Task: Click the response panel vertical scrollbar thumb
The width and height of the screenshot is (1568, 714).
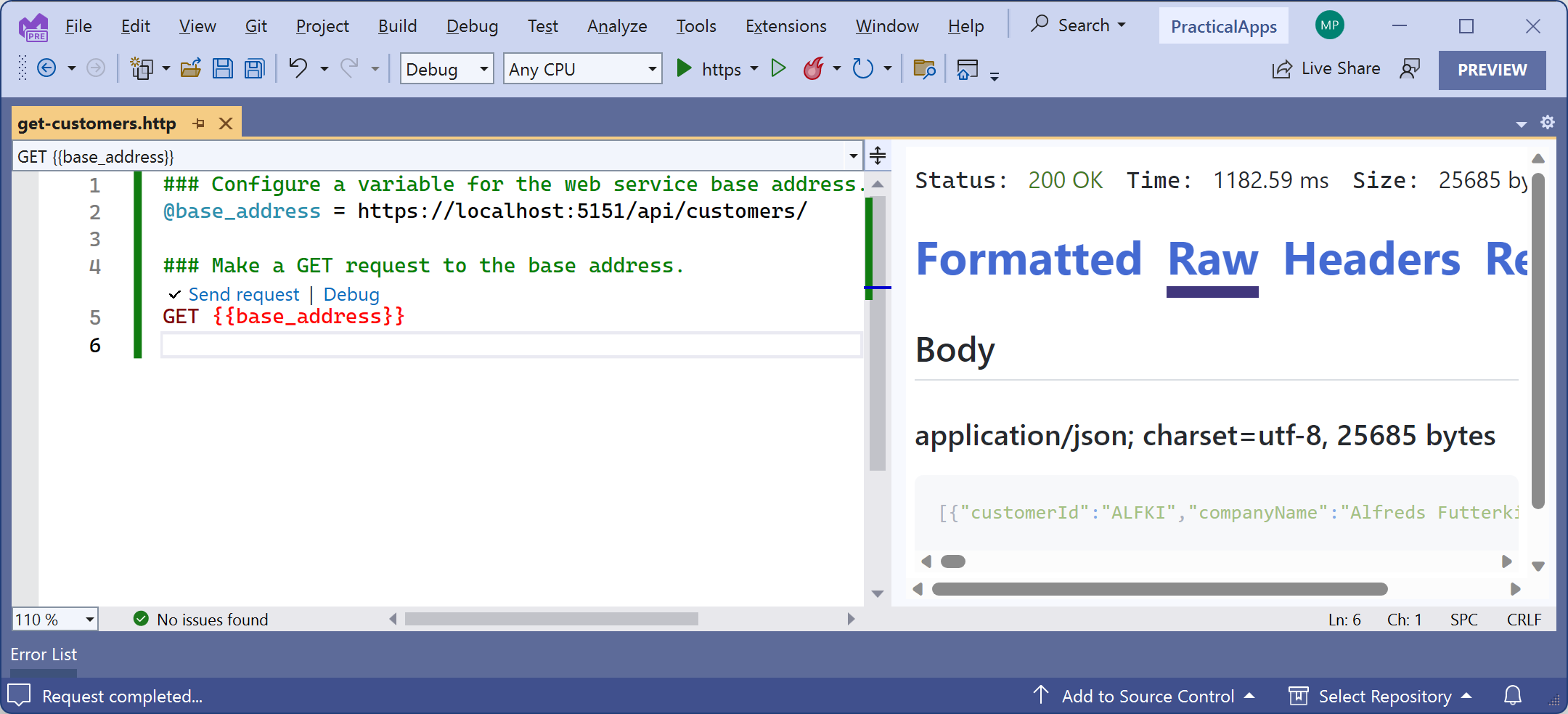Action: click(1538, 341)
